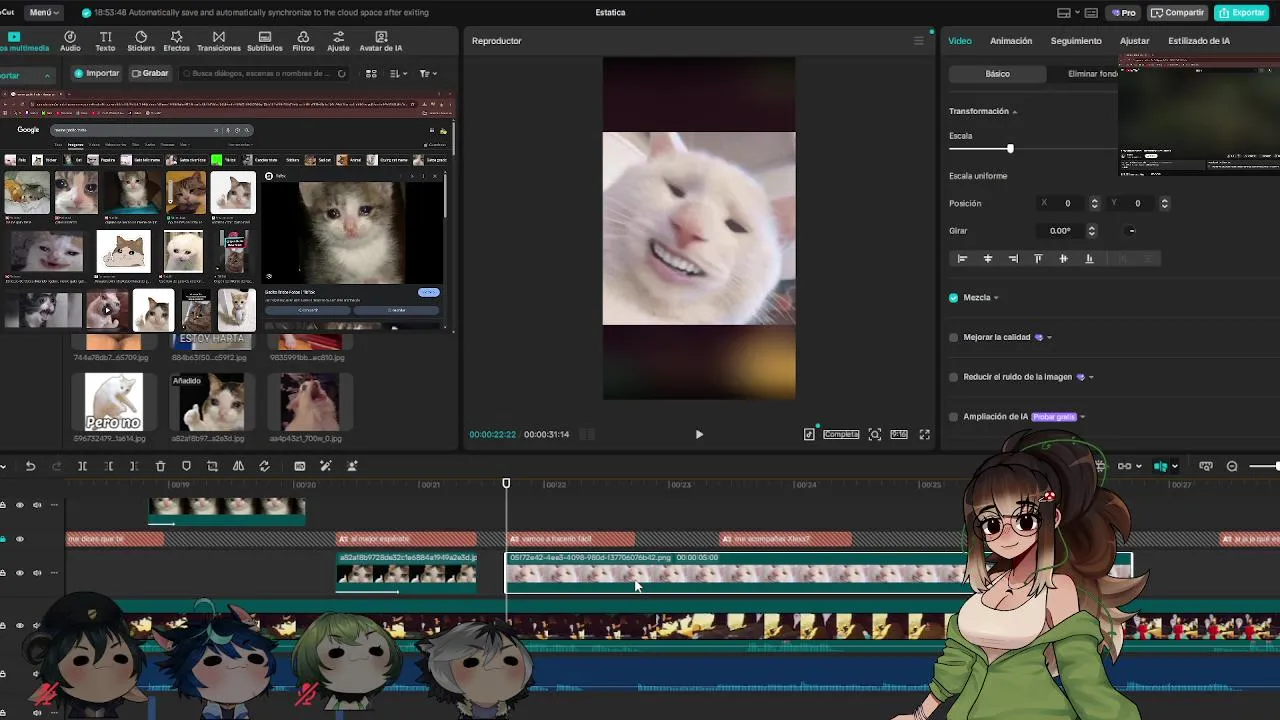This screenshot has height=720, width=1280.
Task: Delete the selected clip with trash icon
Action: (x=160, y=466)
